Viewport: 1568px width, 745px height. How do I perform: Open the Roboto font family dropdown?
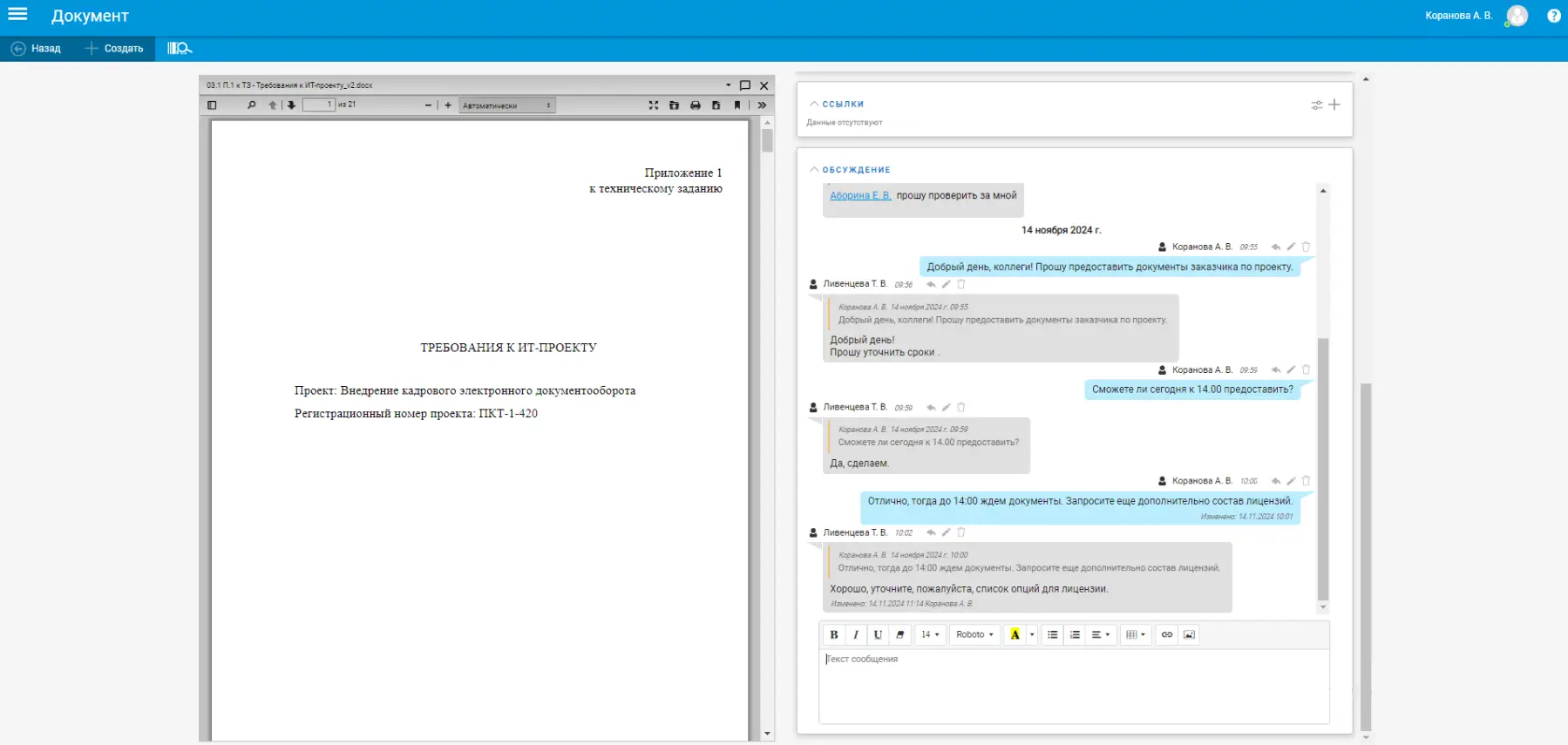(974, 635)
